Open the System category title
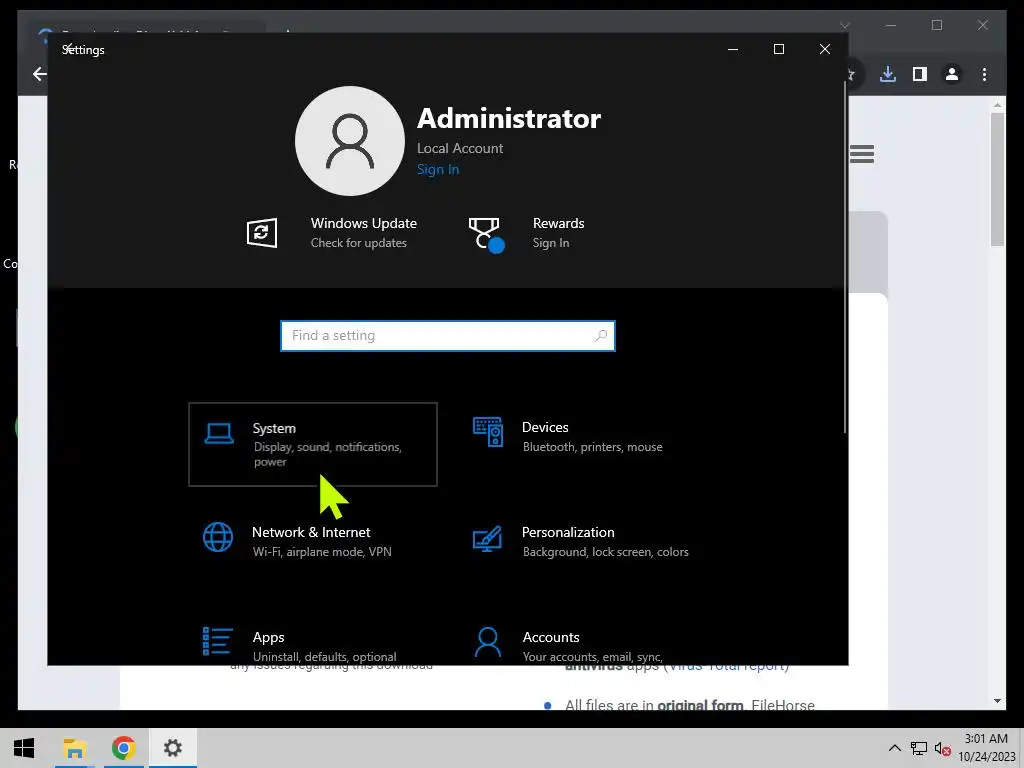 point(274,428)
